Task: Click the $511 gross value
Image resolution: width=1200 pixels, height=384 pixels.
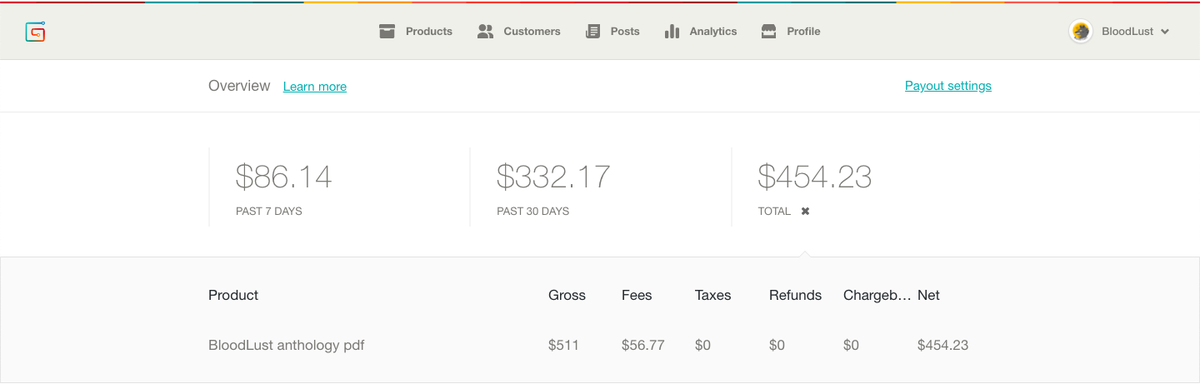Action: 564,345
